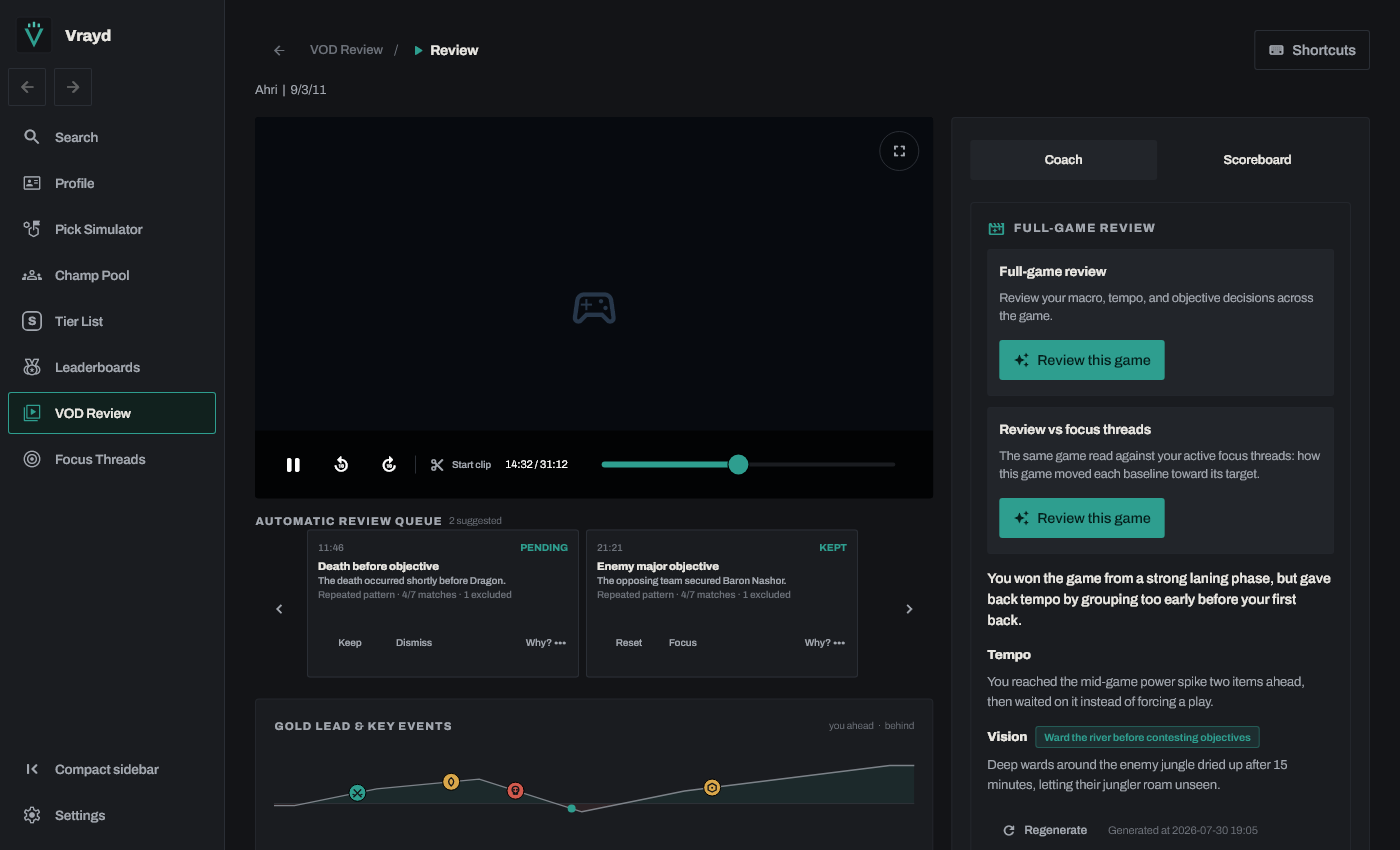Click the 21:21 timestamp on kept card
The image size is (1400, 850).
coord(610,548)
